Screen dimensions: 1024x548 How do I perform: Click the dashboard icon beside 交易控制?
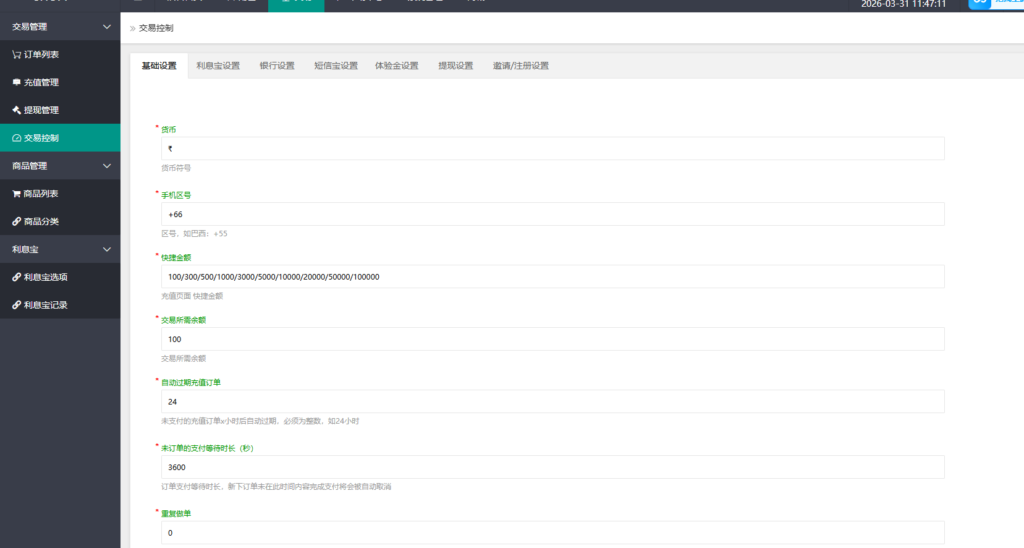[x=16, y=138]
